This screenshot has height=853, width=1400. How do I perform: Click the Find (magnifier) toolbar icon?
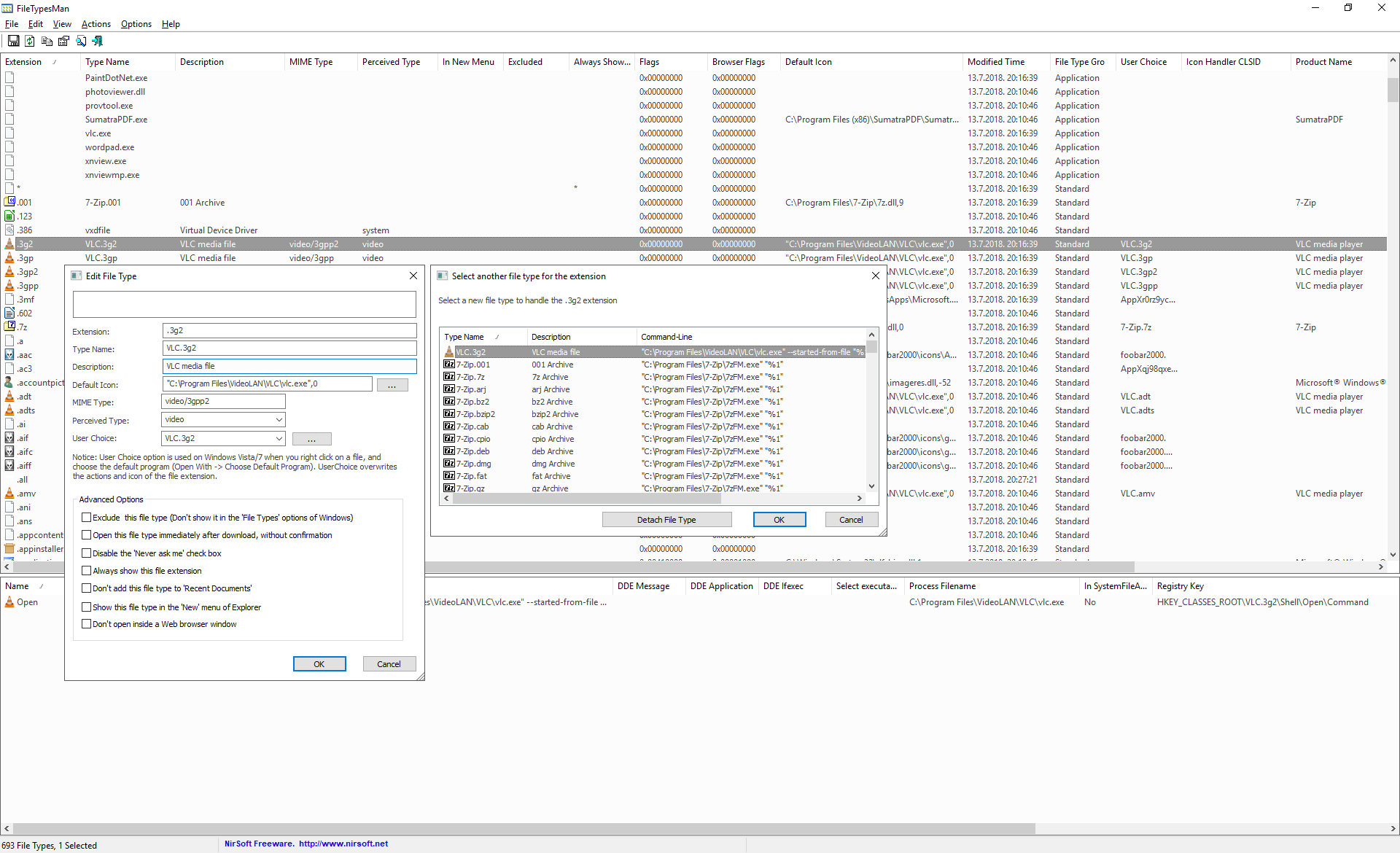coord(81,41)
